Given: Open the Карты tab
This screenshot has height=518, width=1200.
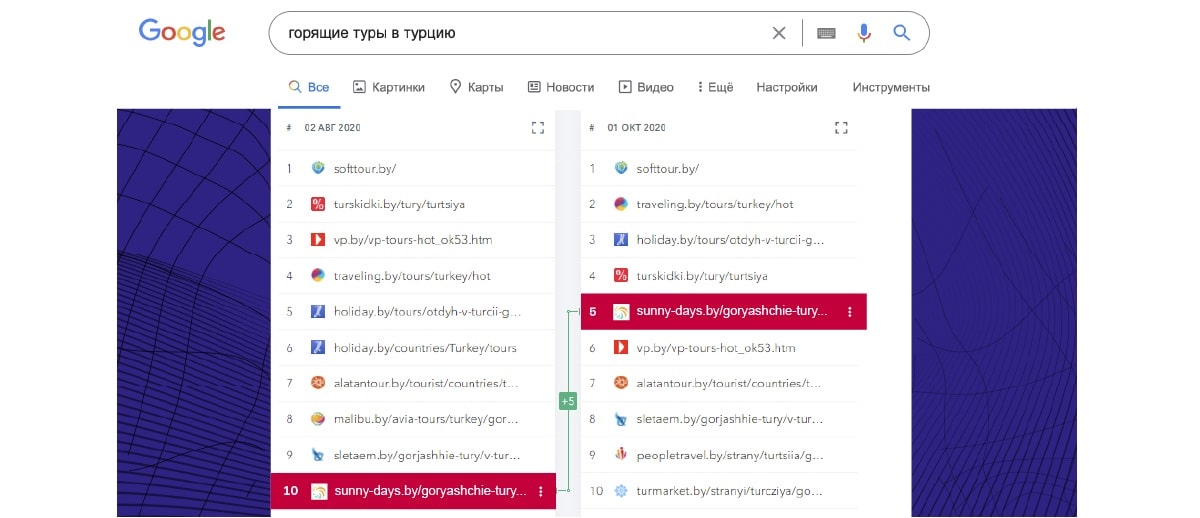Looking at the screenshot, I should 476,87.
